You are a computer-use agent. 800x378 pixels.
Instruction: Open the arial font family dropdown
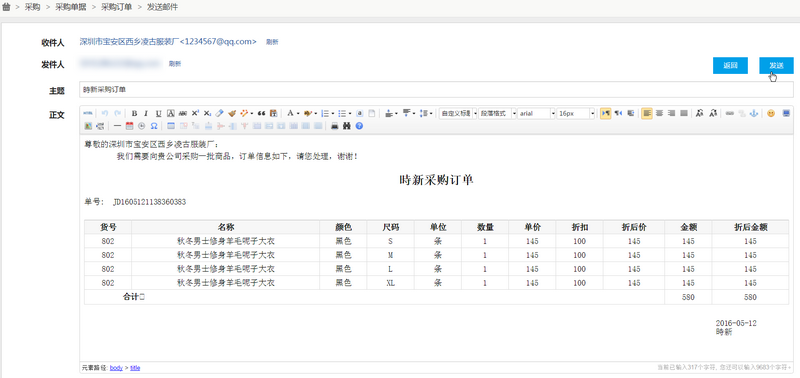(537, 113)
